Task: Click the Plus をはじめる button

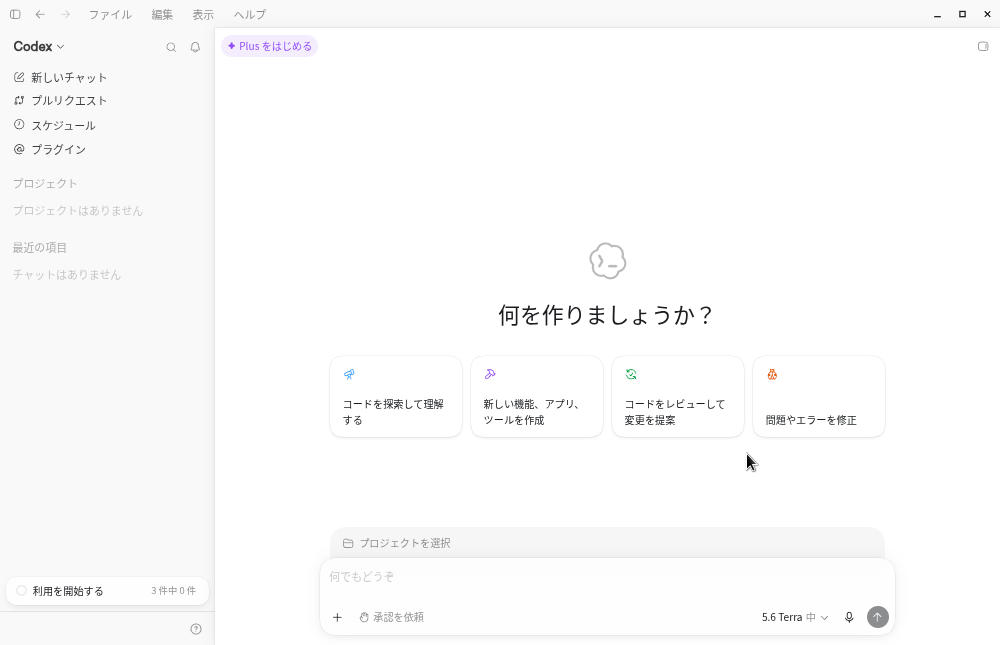Action: click(x=270, y=46)
